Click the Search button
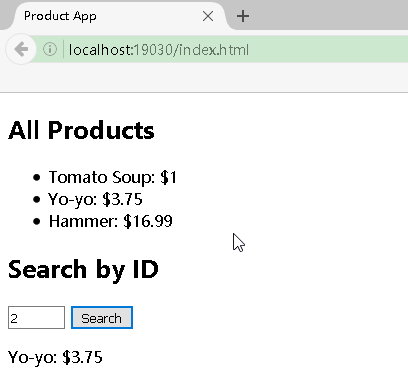The height and width of the screenshot is (379, 408). coord(102,318)
